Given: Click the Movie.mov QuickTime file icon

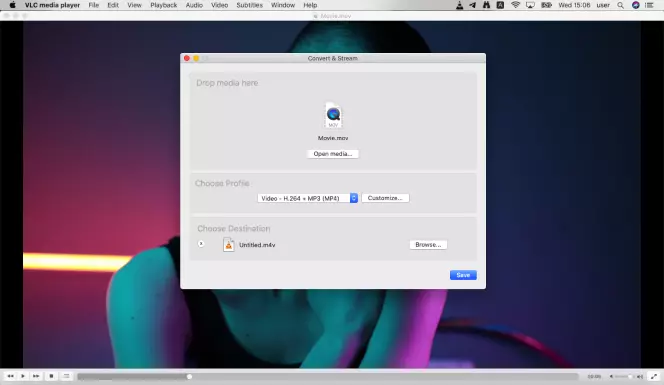Looking at the screenshot, I should pos(333,115).
